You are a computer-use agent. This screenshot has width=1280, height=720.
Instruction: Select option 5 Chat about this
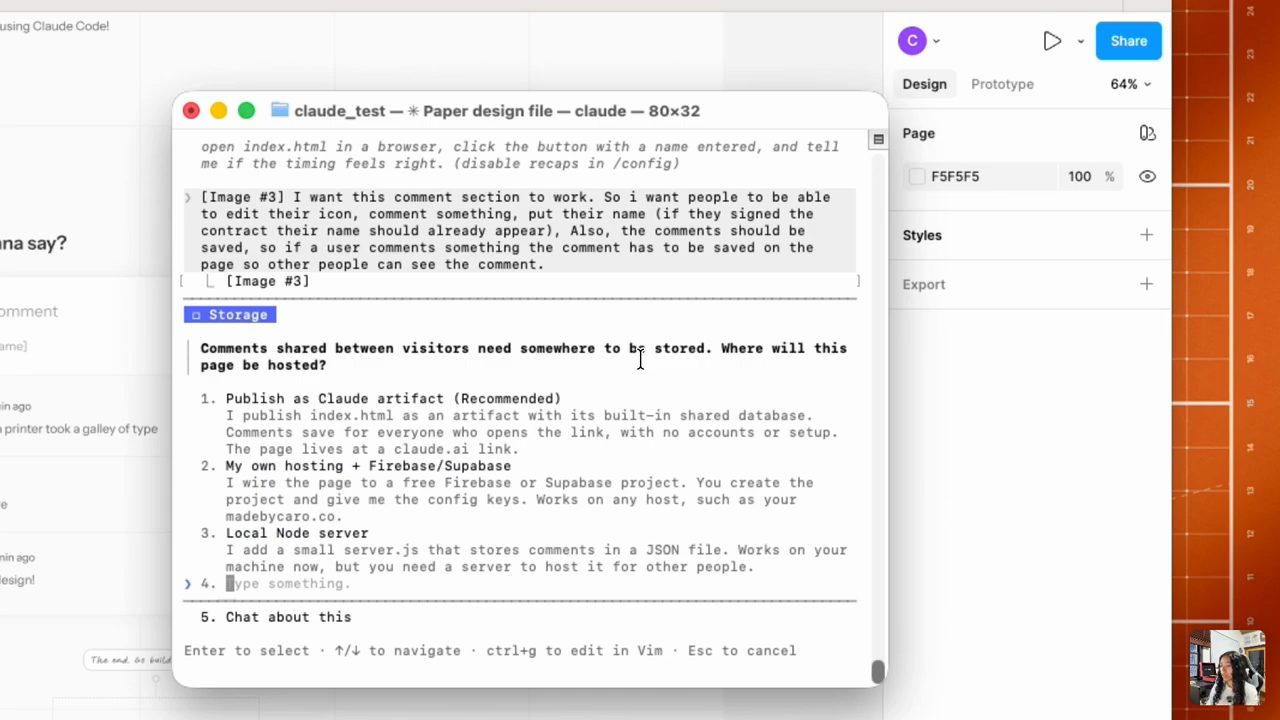288,617
